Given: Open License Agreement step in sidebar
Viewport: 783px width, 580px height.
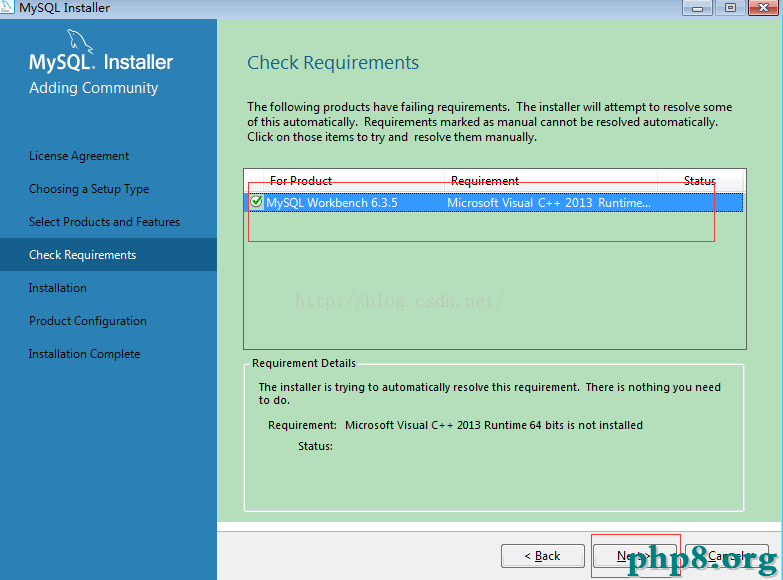Looking at the screenshot, I should pos(79,156).
